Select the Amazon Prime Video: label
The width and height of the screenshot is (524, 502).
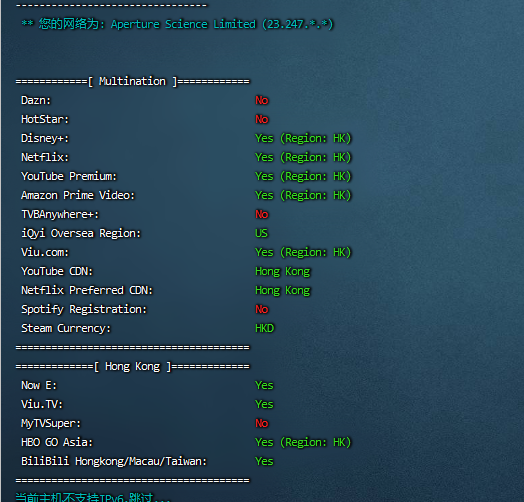[78, 195]
